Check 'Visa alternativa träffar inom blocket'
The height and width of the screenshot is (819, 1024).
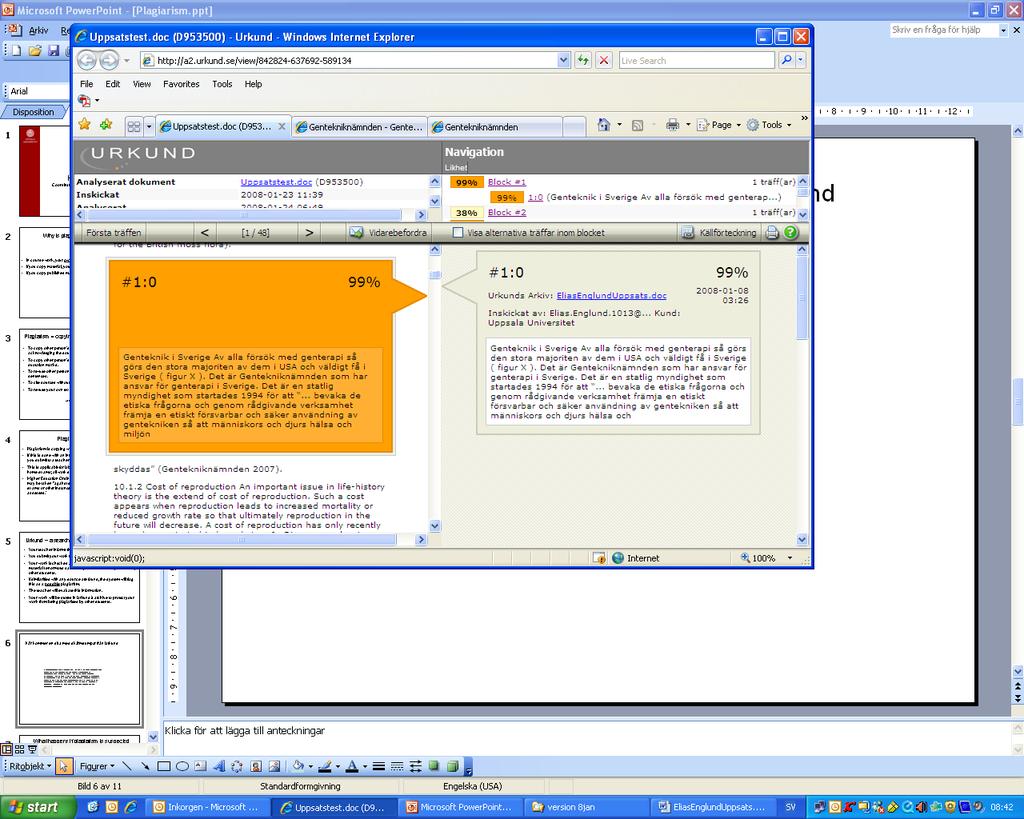coord(458,233)
